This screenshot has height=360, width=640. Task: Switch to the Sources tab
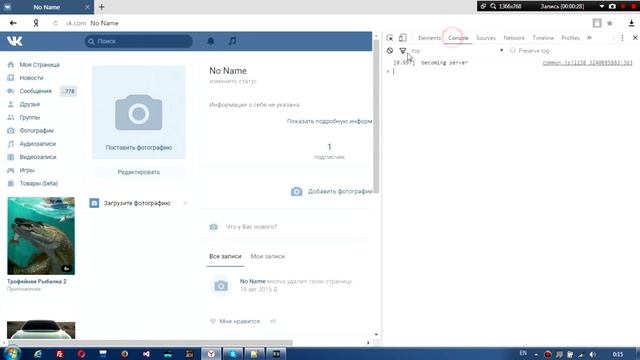486,38
